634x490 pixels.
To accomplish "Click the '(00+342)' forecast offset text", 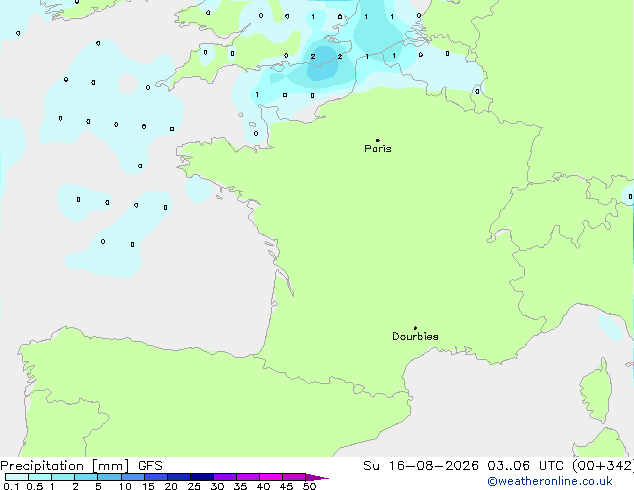I will point(603,466).
